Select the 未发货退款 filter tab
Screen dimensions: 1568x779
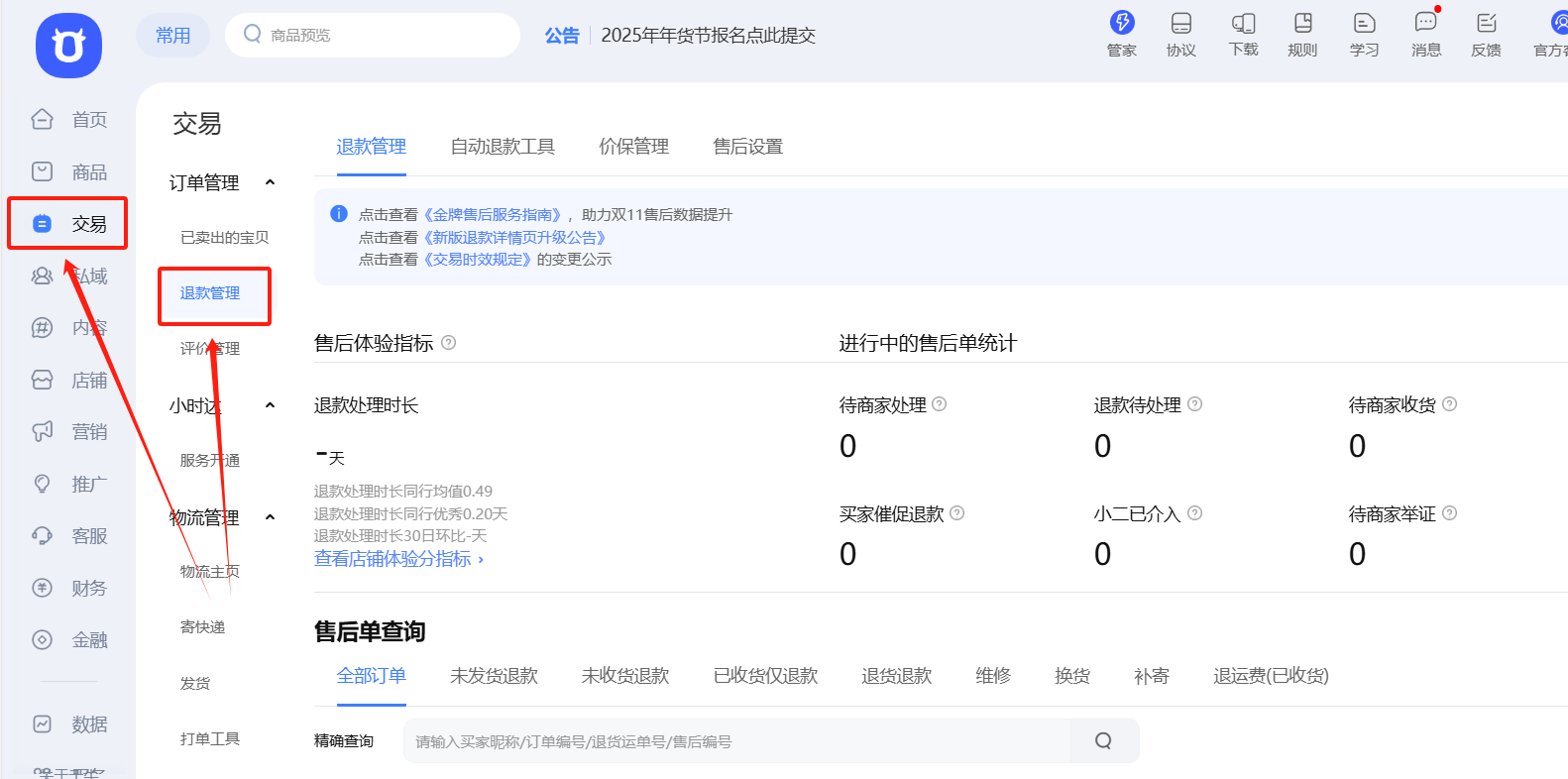pyautogui.click(x=494, y=676)
